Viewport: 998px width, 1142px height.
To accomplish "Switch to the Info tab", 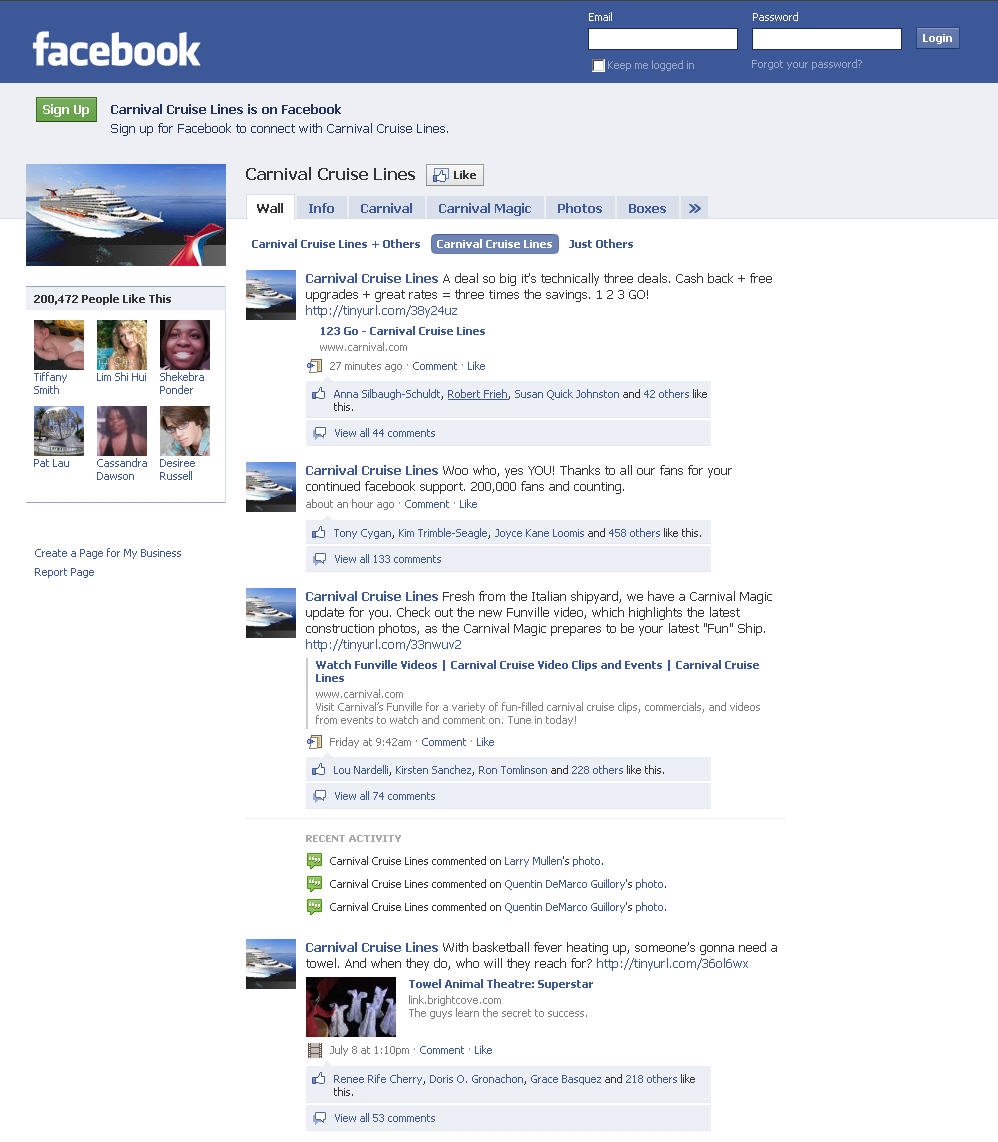I will pyautogui.click(x=321, y=208).
